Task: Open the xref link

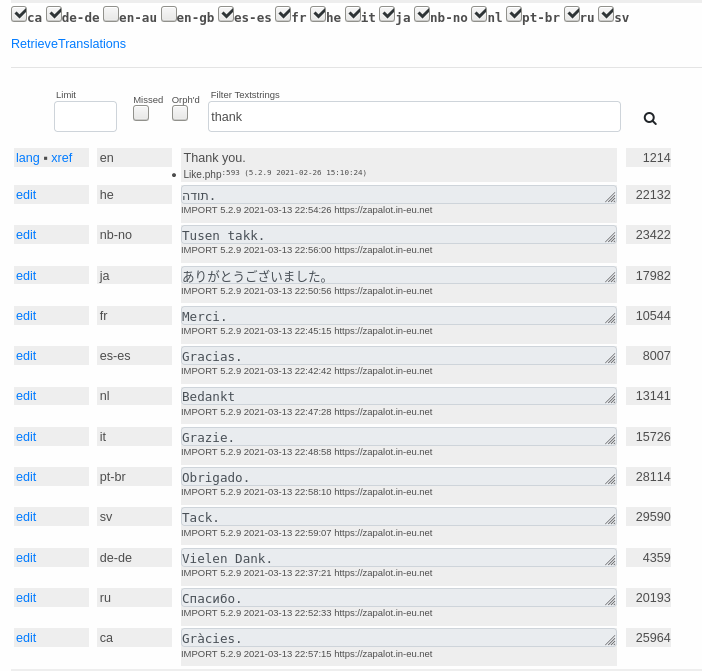Action: [x=62, y=158]
